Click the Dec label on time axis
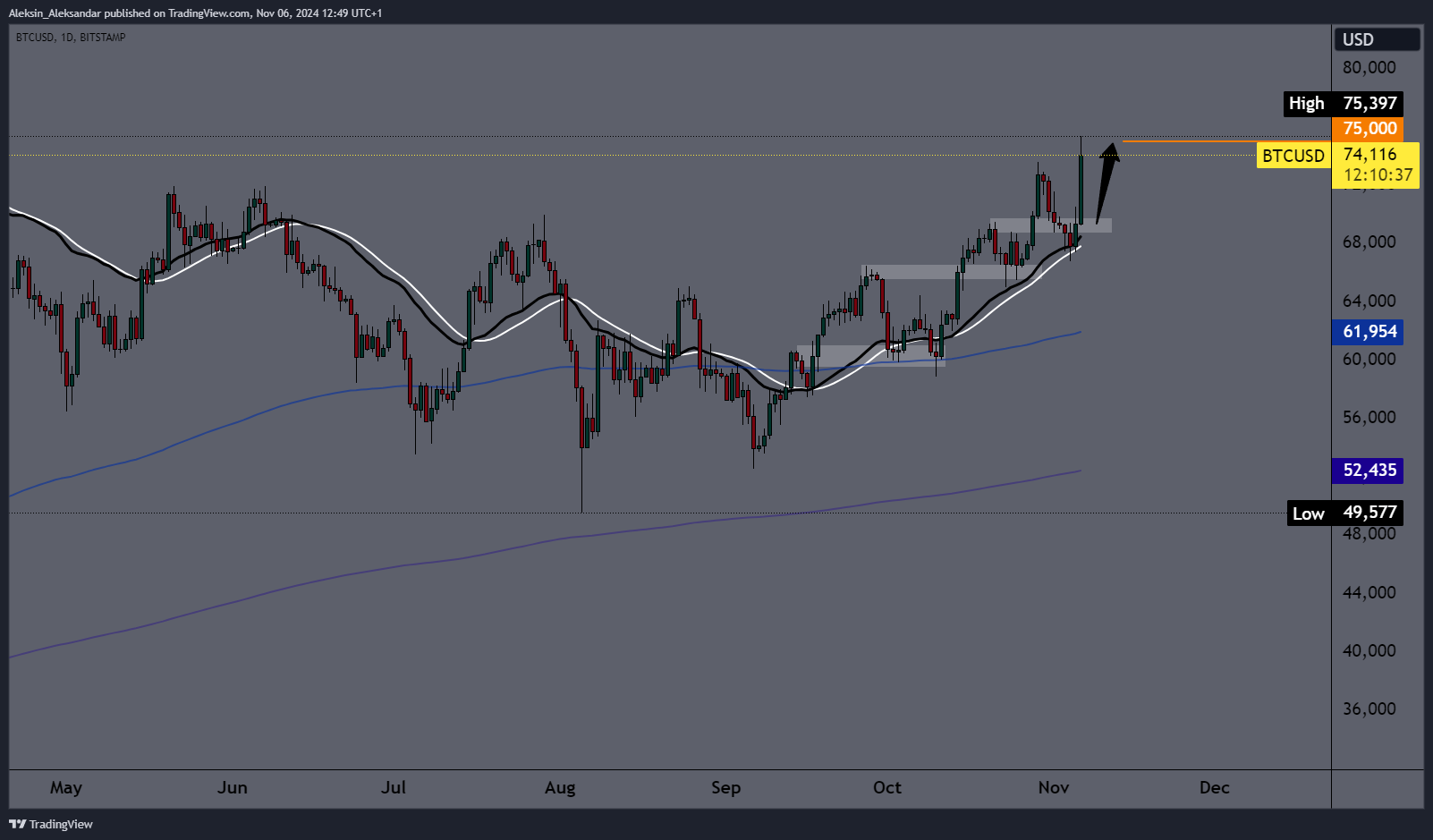The width and height of the screenshot is (1433, 840). click(x=1215, y=787)
